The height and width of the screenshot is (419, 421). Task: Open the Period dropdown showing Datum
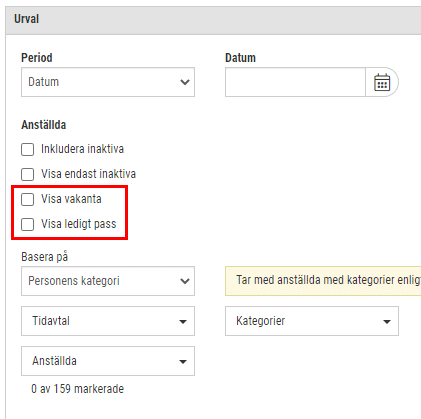point(108,82)
